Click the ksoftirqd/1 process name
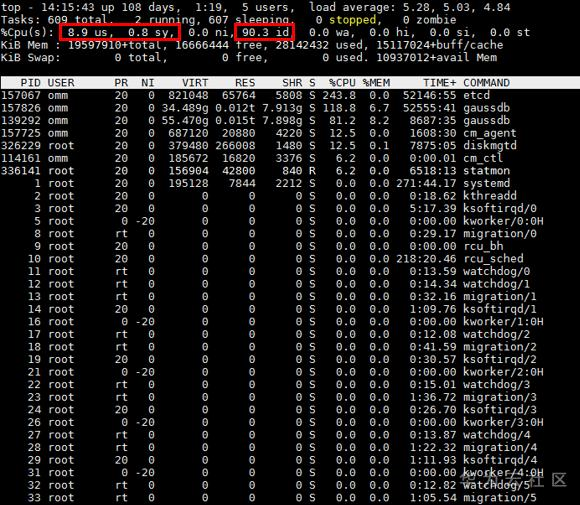580x505 pixels. 500,309
